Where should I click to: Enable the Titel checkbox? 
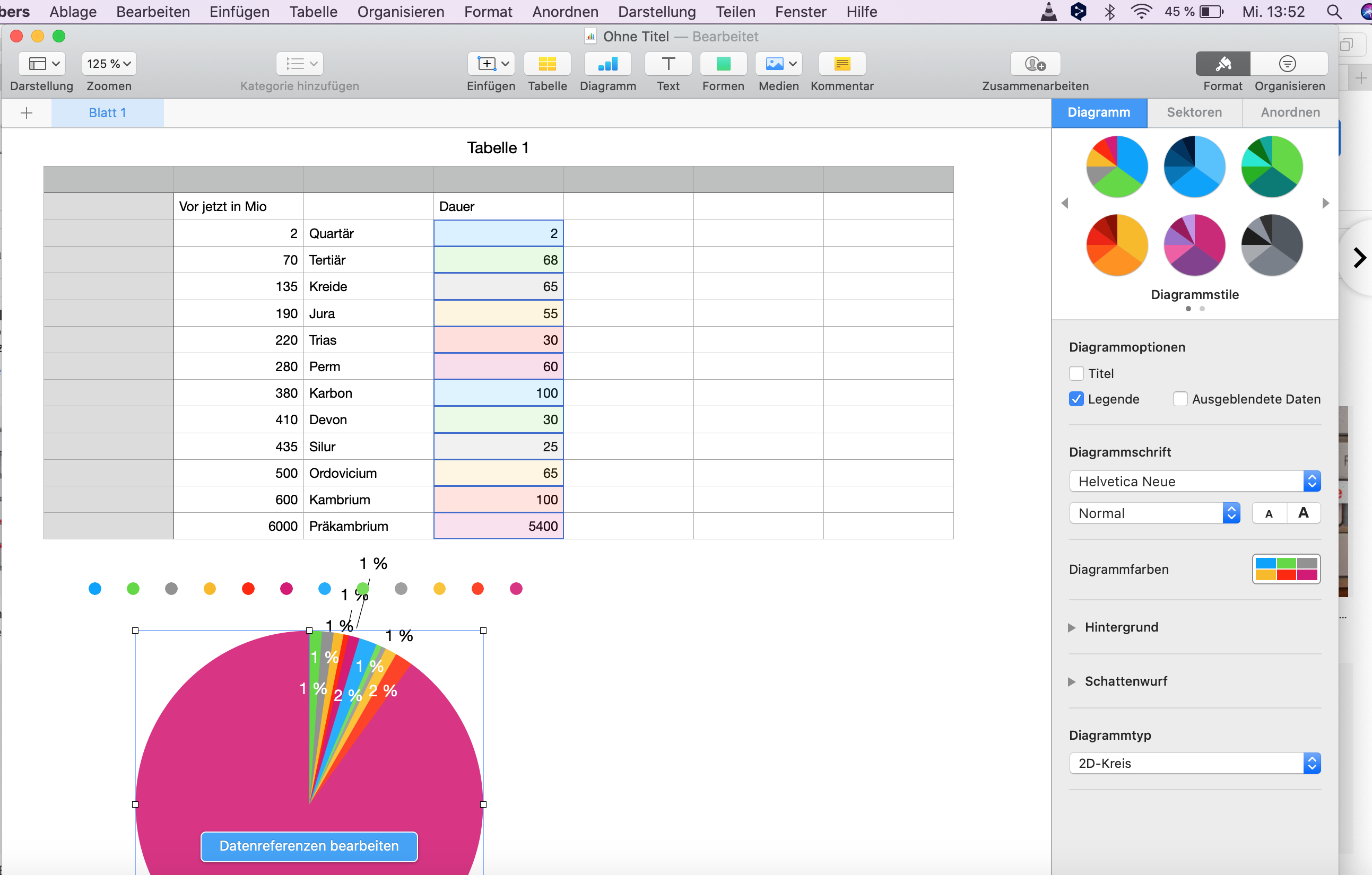click(1076, 374)
